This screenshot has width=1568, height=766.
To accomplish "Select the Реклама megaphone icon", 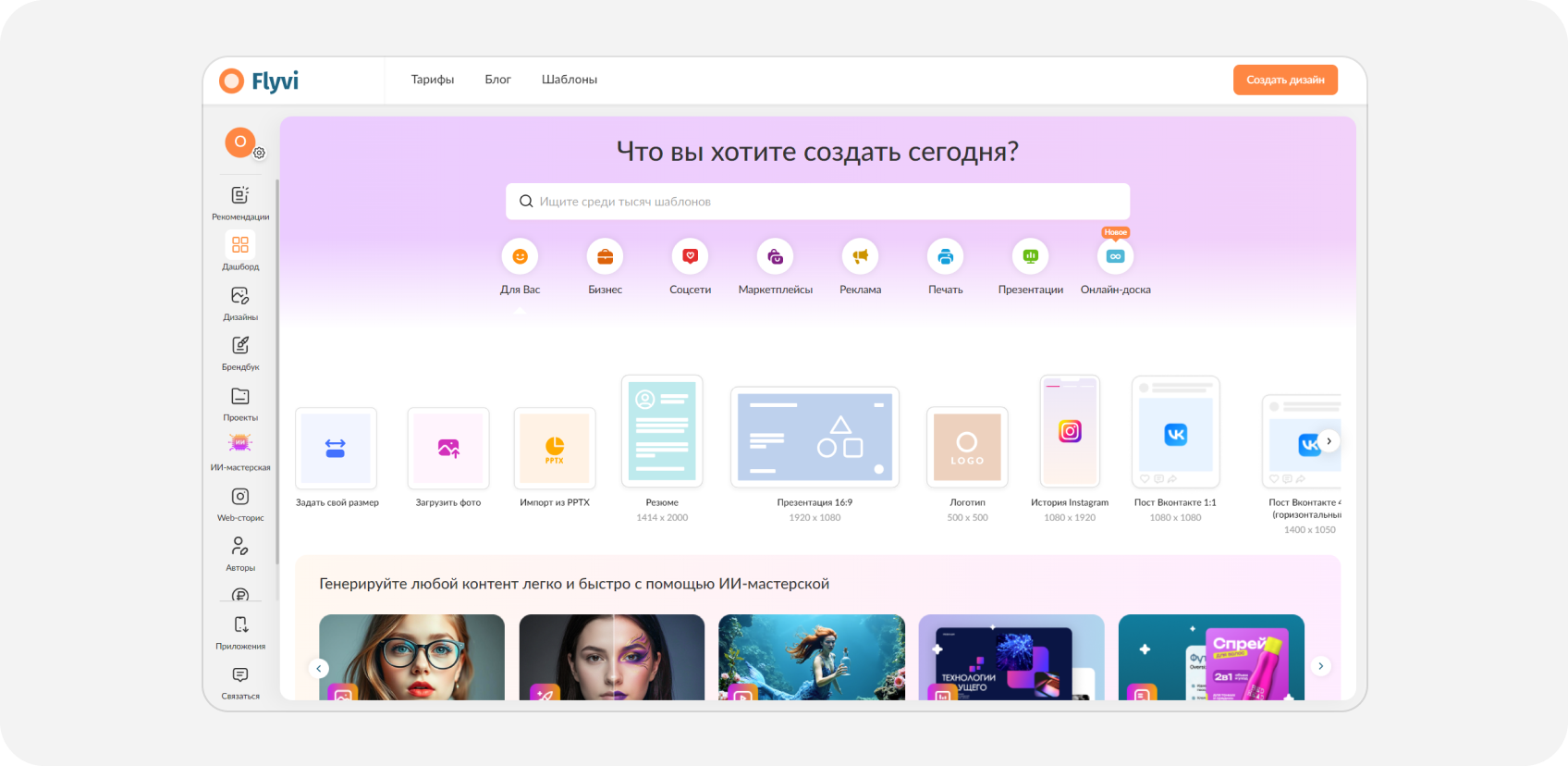I will tap(860, 256).
